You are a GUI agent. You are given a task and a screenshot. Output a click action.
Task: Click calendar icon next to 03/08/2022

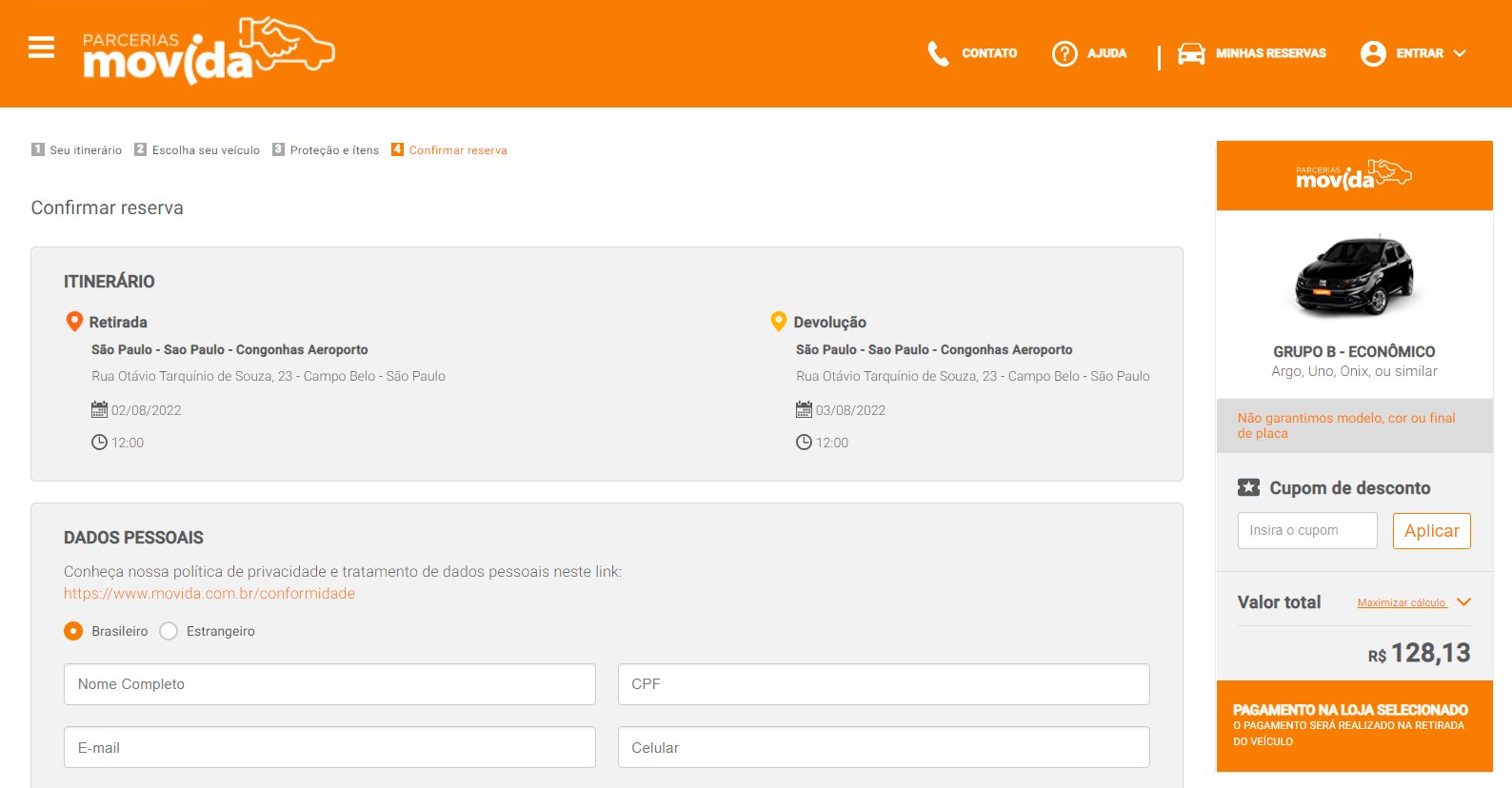pyautogui.click(x=804, y=410)
